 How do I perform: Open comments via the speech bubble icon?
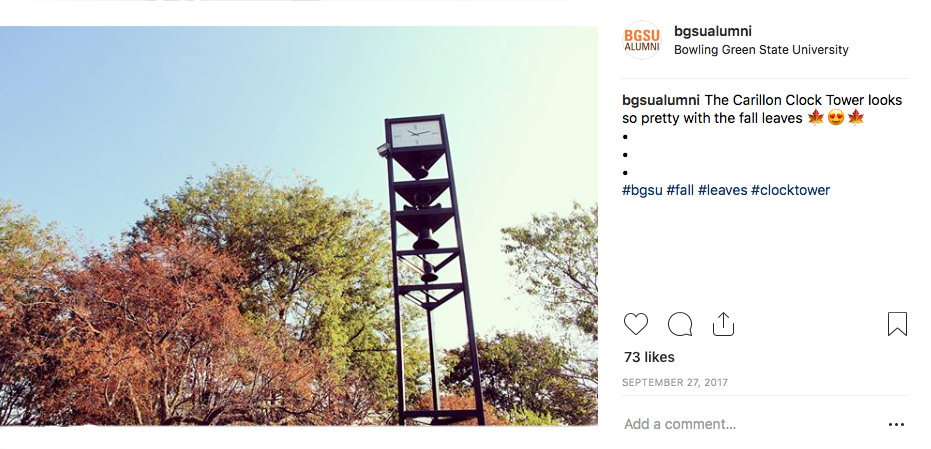click(x=680, y=324)
